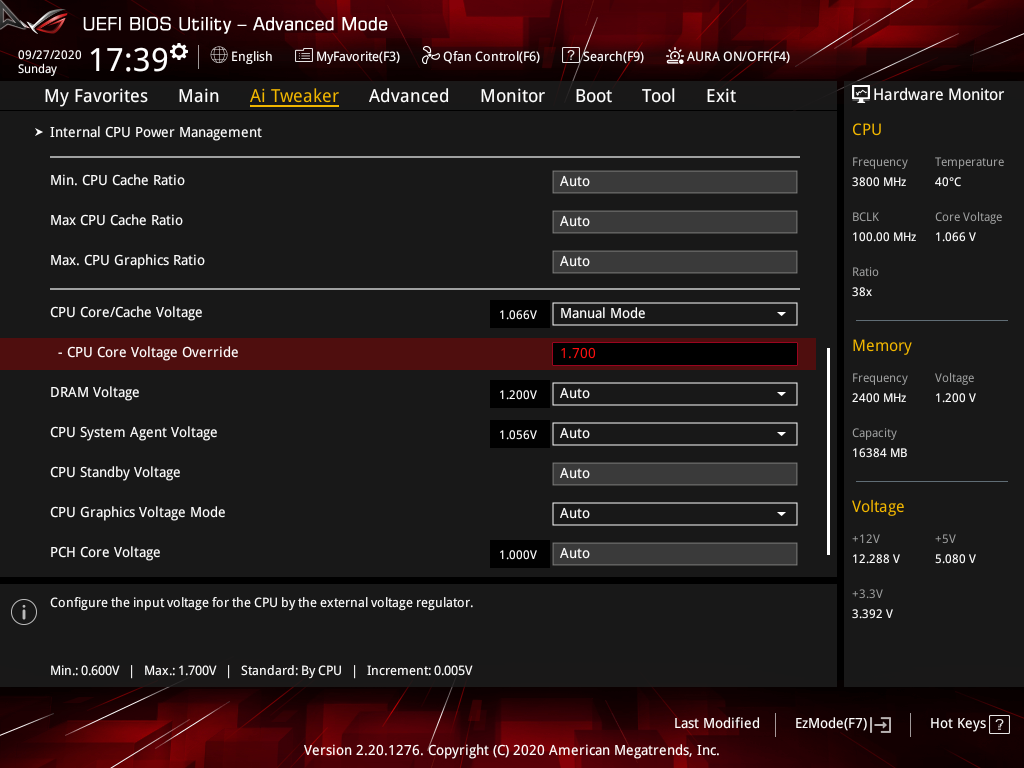The width and height of the screenshot is (1024, 768).
Task: Open DRAM Voltage dropdown
Action: [675, 394]
